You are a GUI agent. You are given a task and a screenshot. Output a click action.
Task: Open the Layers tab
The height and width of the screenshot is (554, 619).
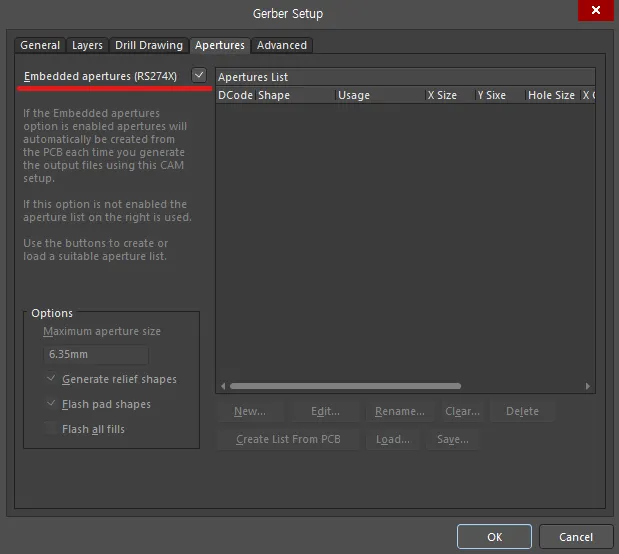point(87,45)
